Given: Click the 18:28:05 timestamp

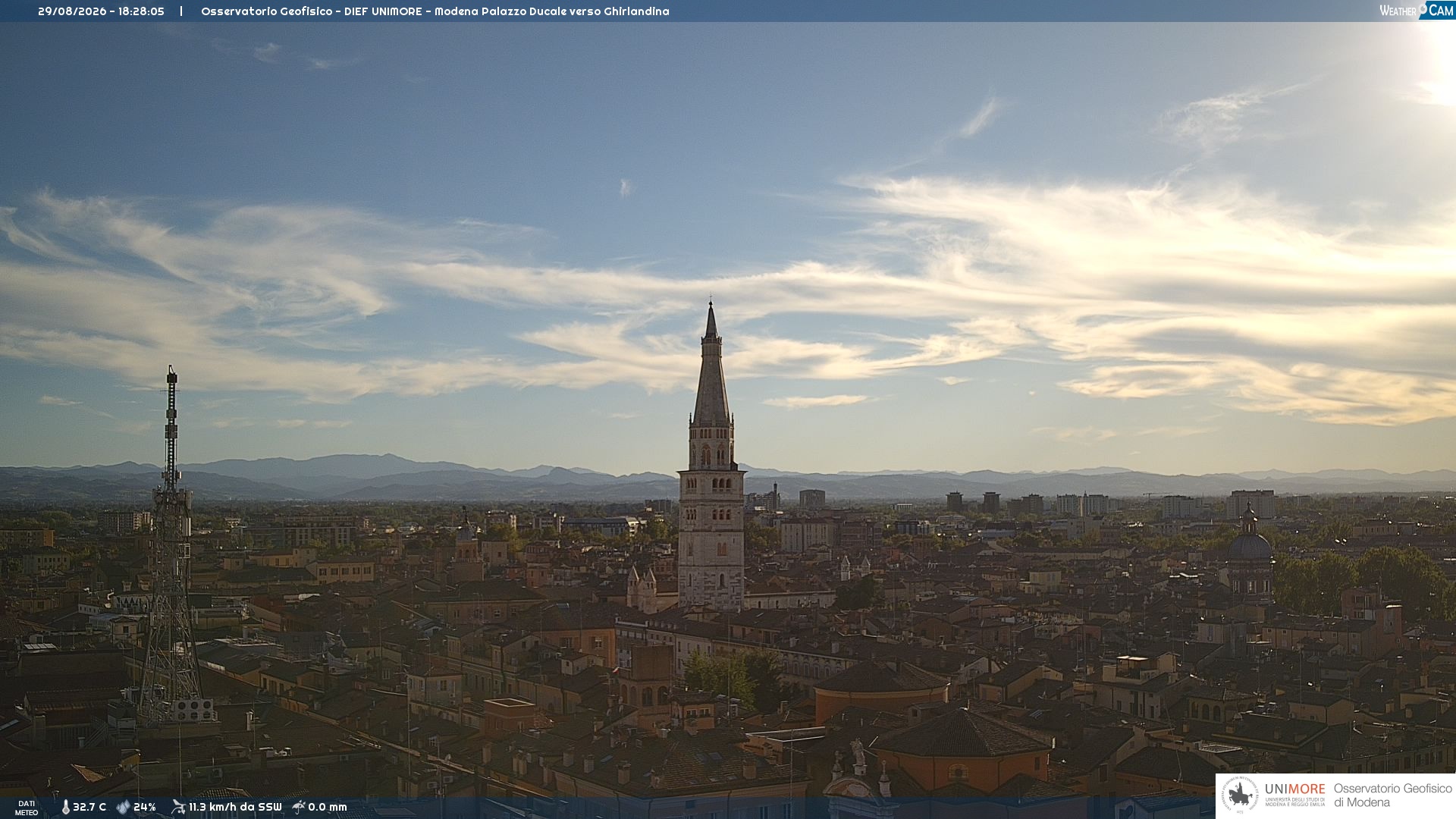Looking at the screenshot, I should [x=141, y=11].
